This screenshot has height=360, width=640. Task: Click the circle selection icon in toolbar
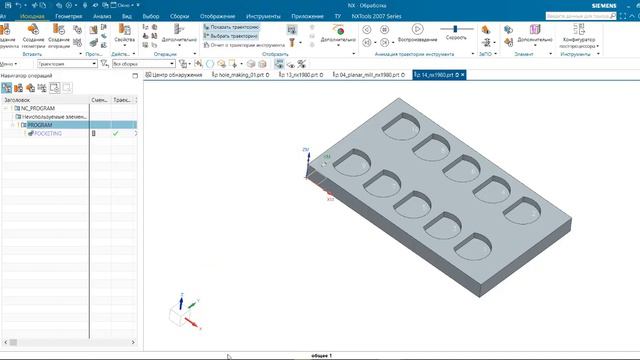coord(210,64)
